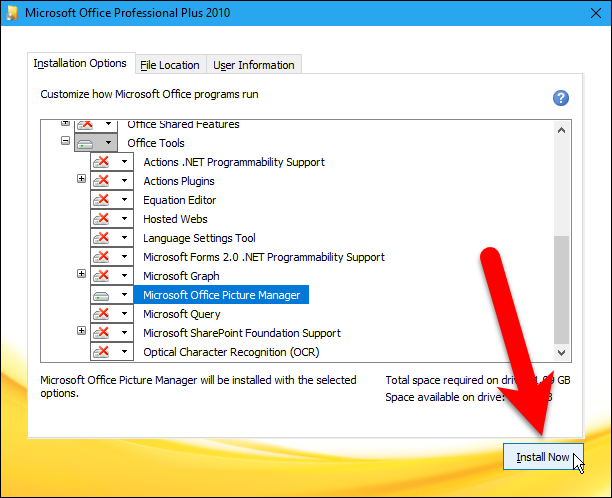Click the scrollbar down arrow in feature list
This screenshot has height=498, width=612.
point(562,353)
